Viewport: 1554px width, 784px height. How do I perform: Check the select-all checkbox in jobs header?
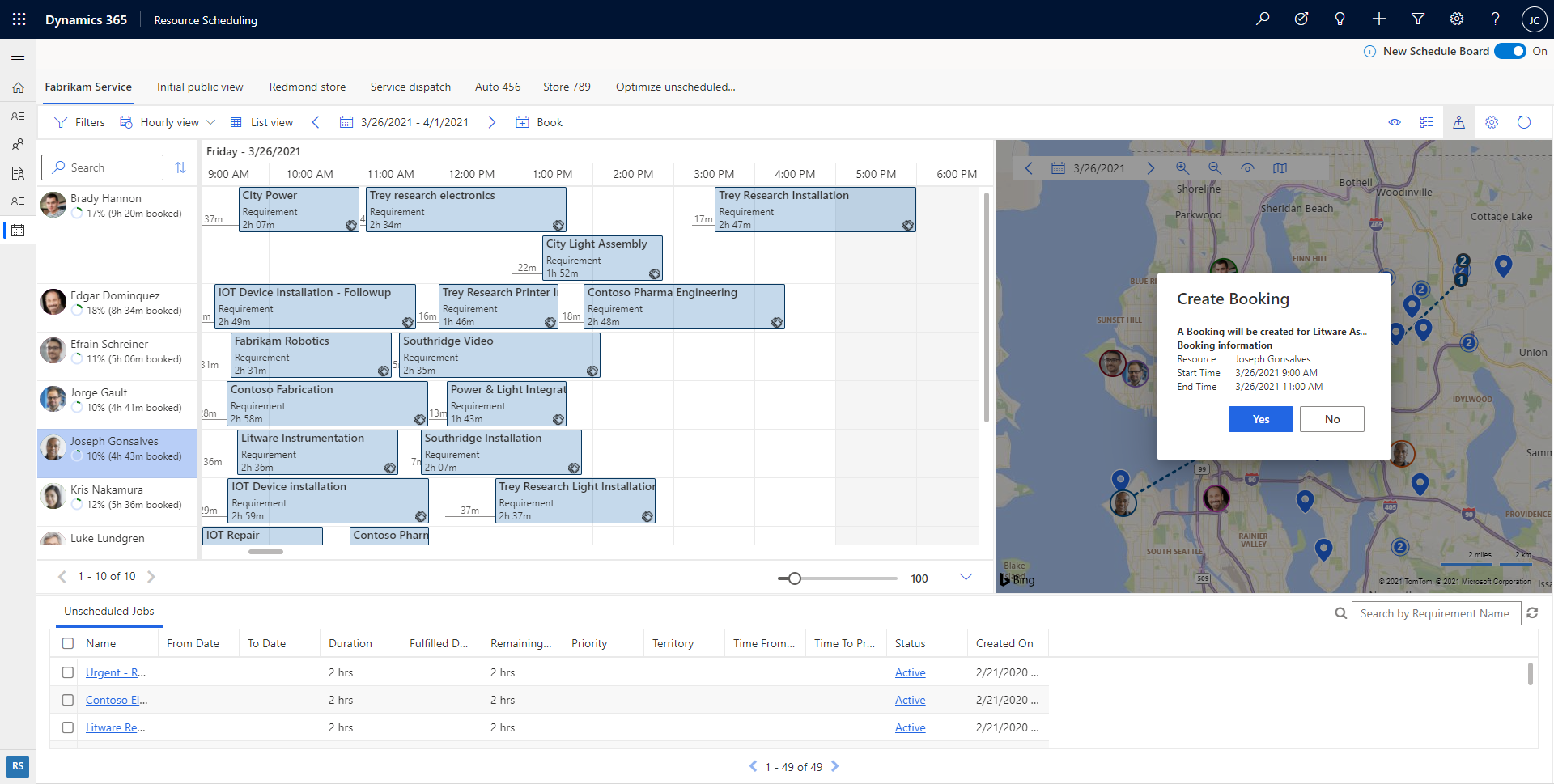[x=68, y=643]
